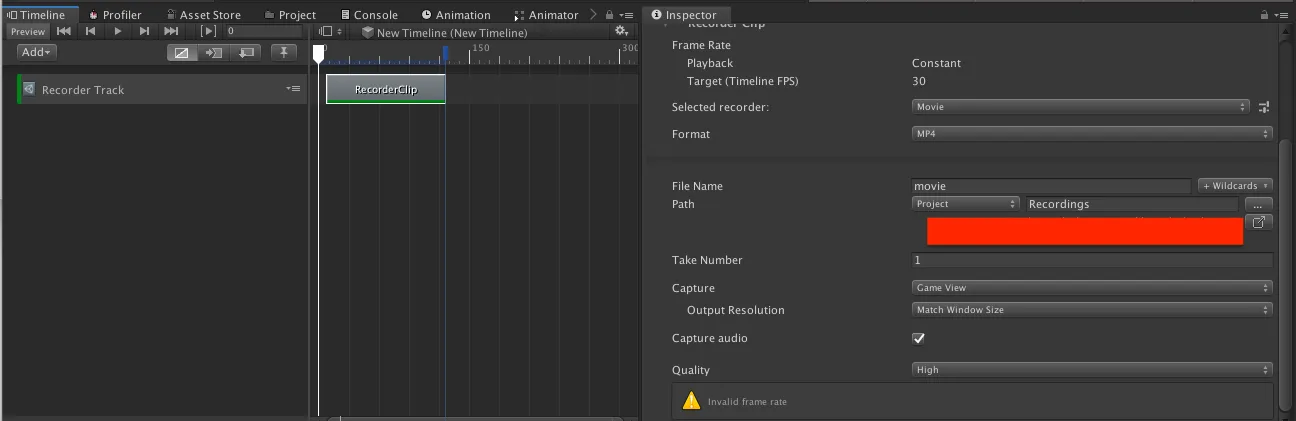Open the Quality dropdown 'High'

(x=1092, y=369)
